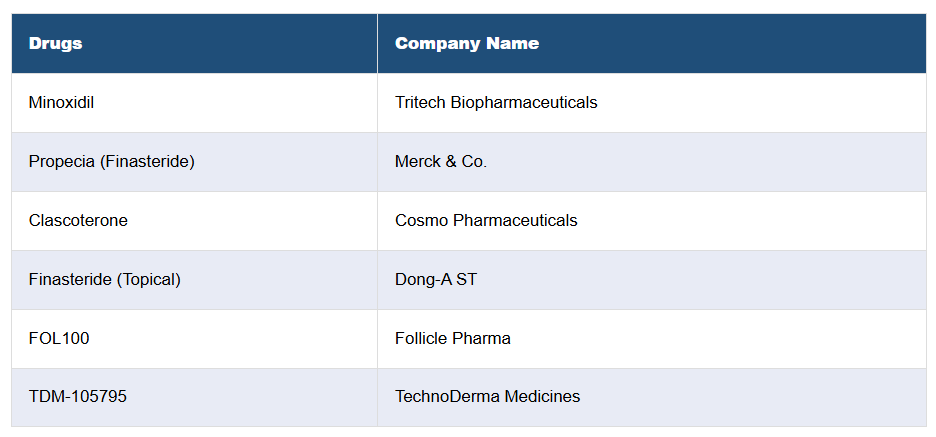Click the Merck & Co. company cell
The width and height of the screenshot is (936, 437).
(441, 161)
